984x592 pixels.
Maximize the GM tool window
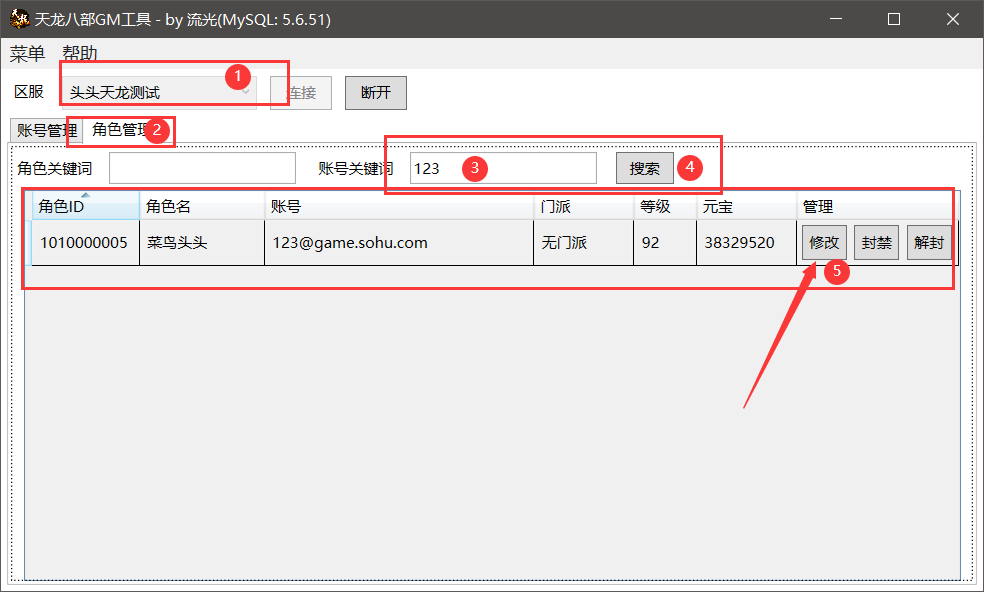pyautogui.click(x=894, y=19)
